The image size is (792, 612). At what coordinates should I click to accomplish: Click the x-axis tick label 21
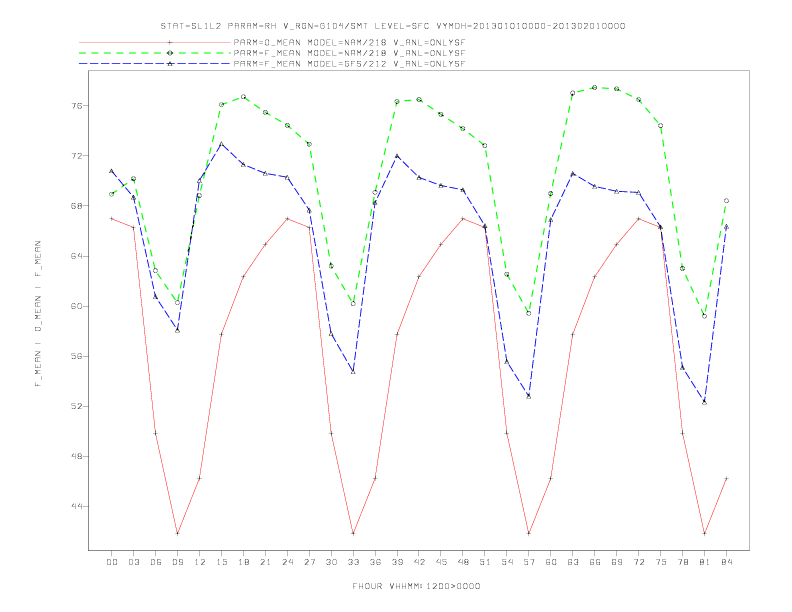(265, 562)
